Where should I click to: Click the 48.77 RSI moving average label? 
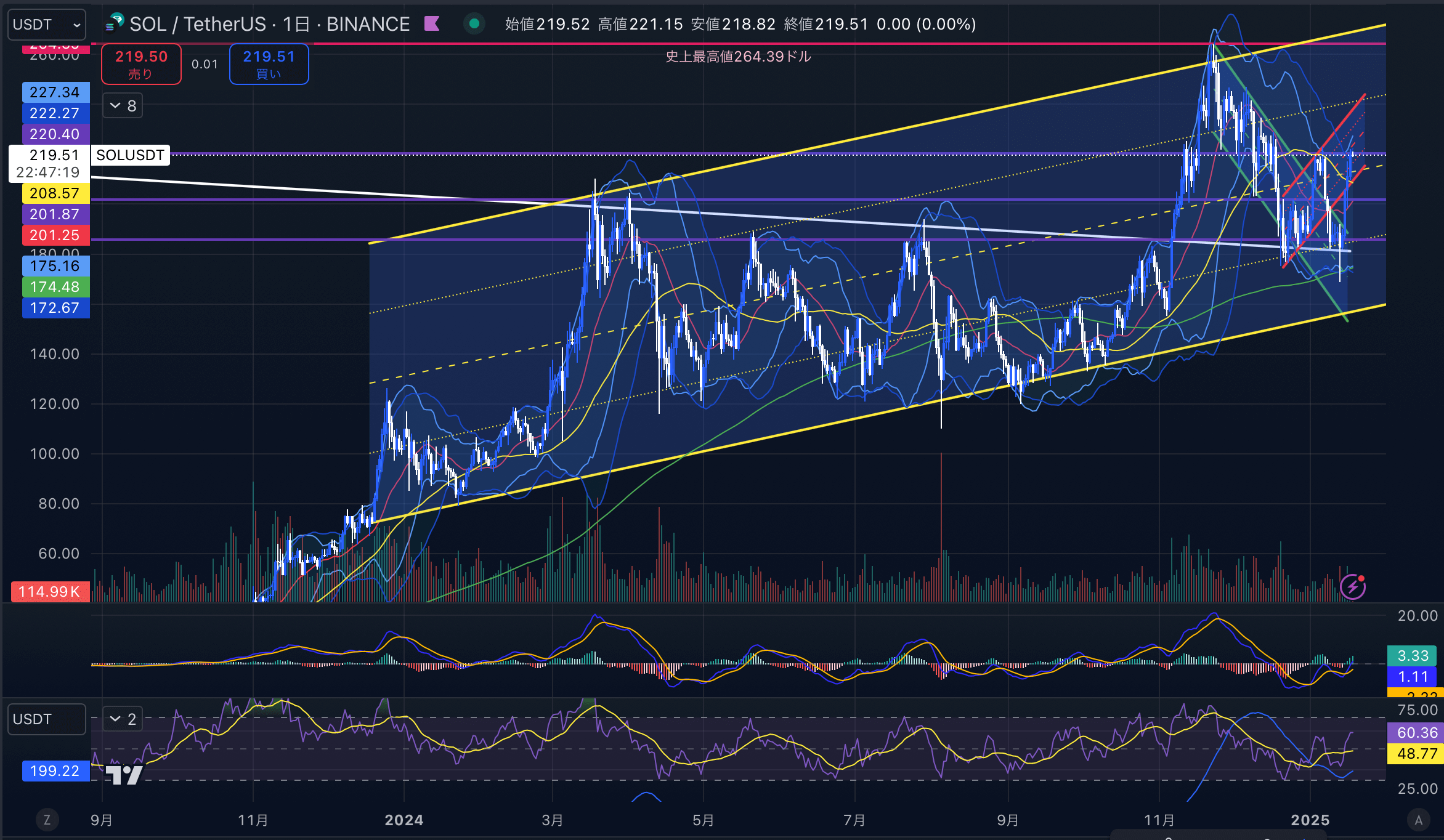pyautogui.click(x=1416, y=754)
